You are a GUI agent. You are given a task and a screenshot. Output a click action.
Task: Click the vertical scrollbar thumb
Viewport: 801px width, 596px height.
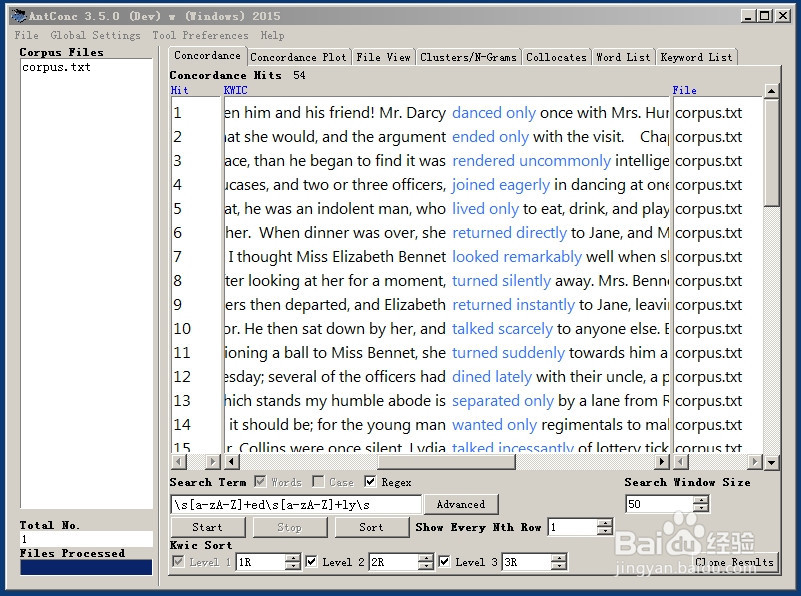(771, 153)
